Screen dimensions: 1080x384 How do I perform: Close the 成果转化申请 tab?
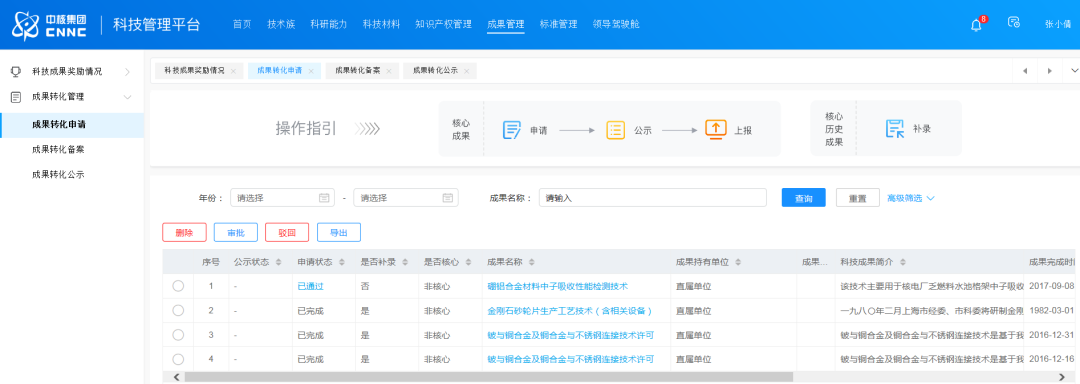click(x=311, y=71)
